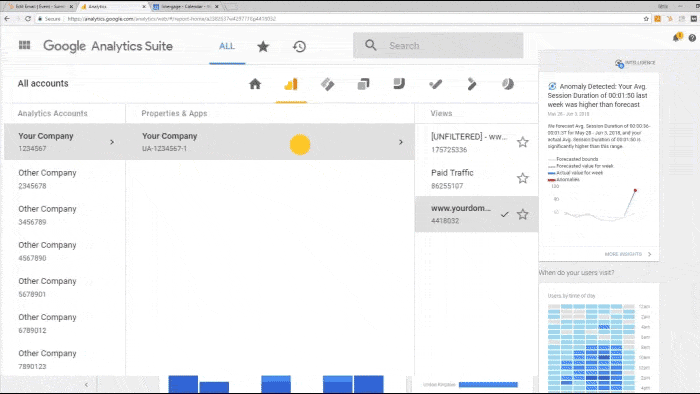The image size is (700, 394).
Task: Collapse panel with bottom left chevron
Action: [x=86, y=384]
